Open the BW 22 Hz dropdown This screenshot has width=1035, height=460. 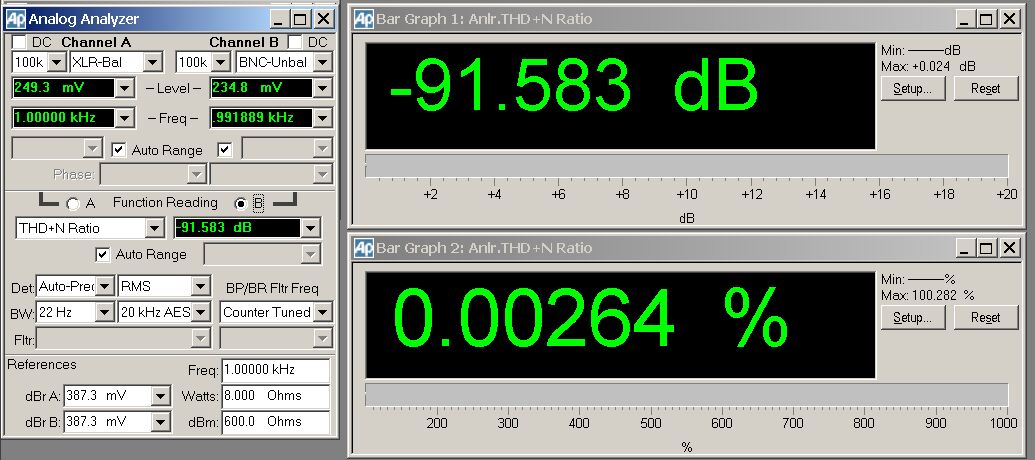pos(105,312)
